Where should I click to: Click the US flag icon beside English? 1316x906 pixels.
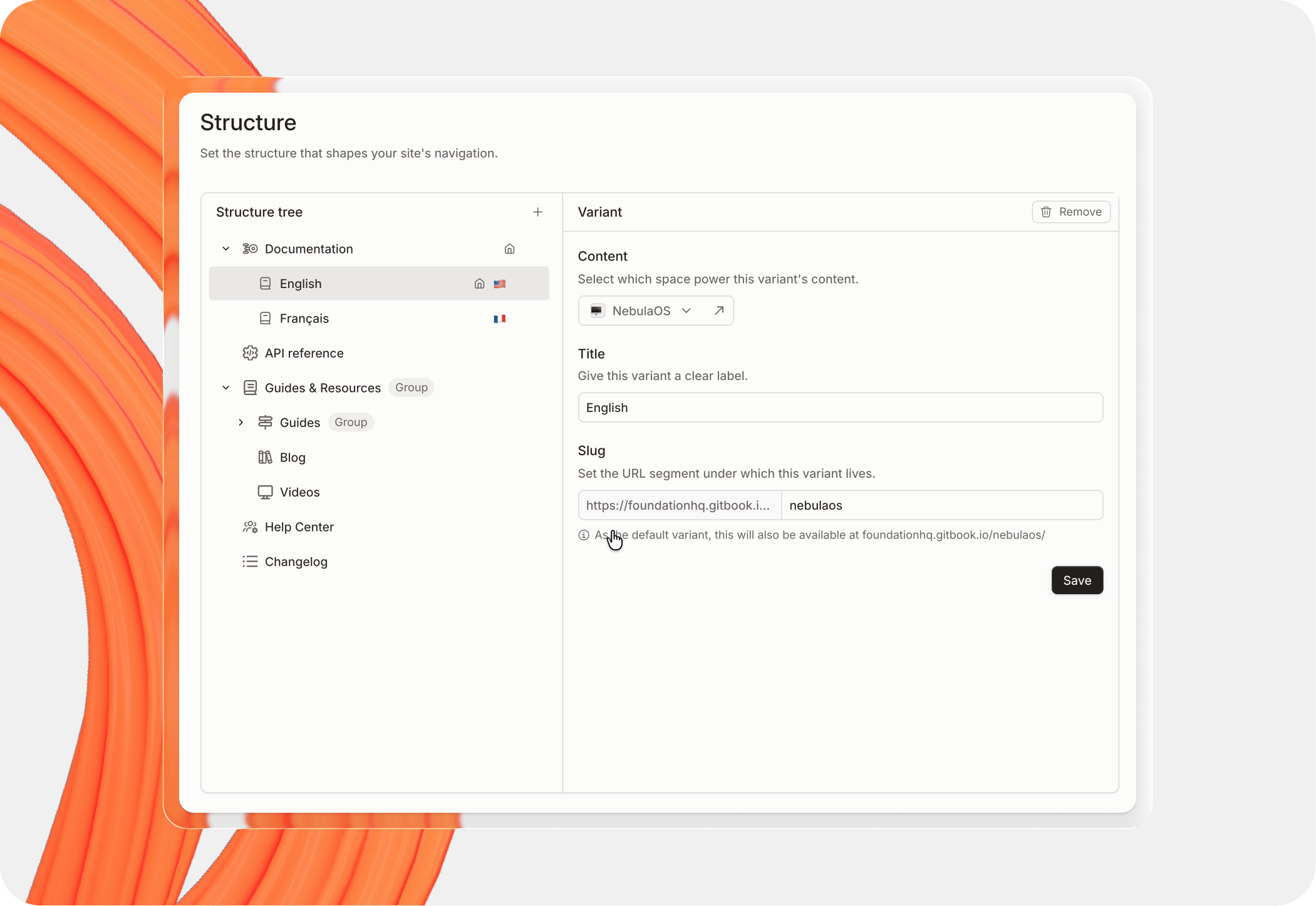click(499, 284)
